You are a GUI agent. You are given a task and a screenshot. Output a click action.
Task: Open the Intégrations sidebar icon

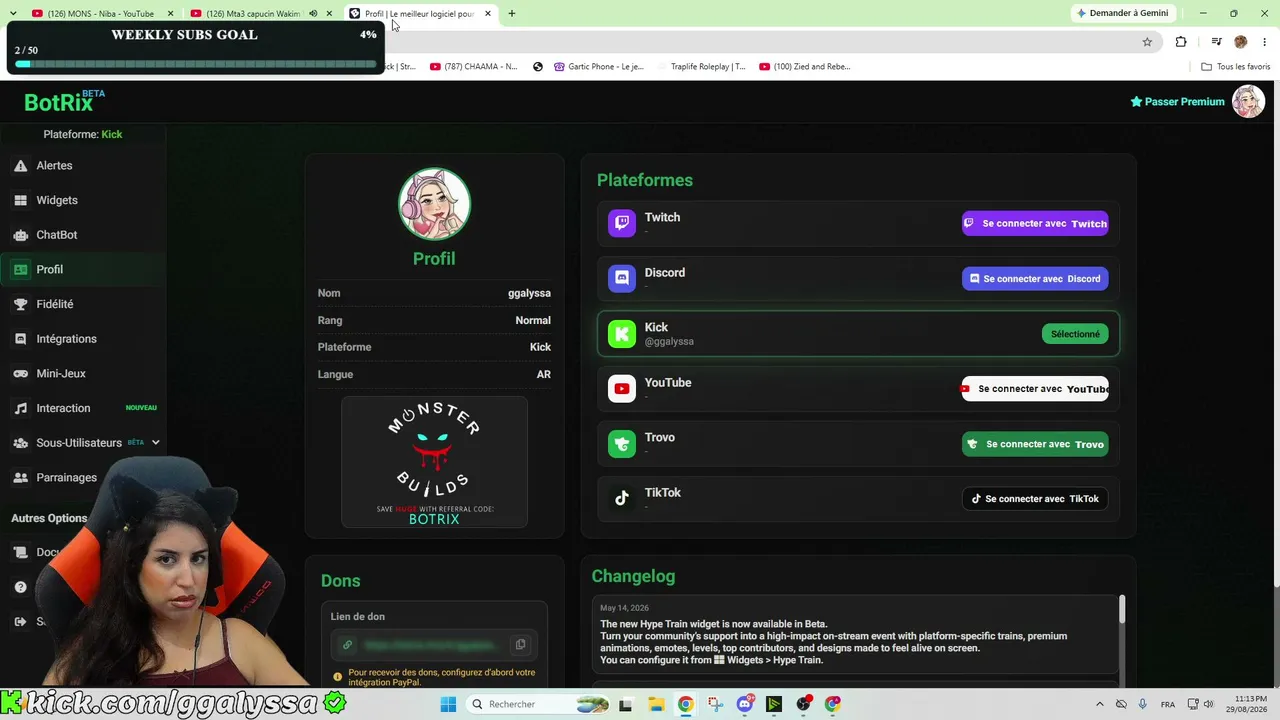20,339
